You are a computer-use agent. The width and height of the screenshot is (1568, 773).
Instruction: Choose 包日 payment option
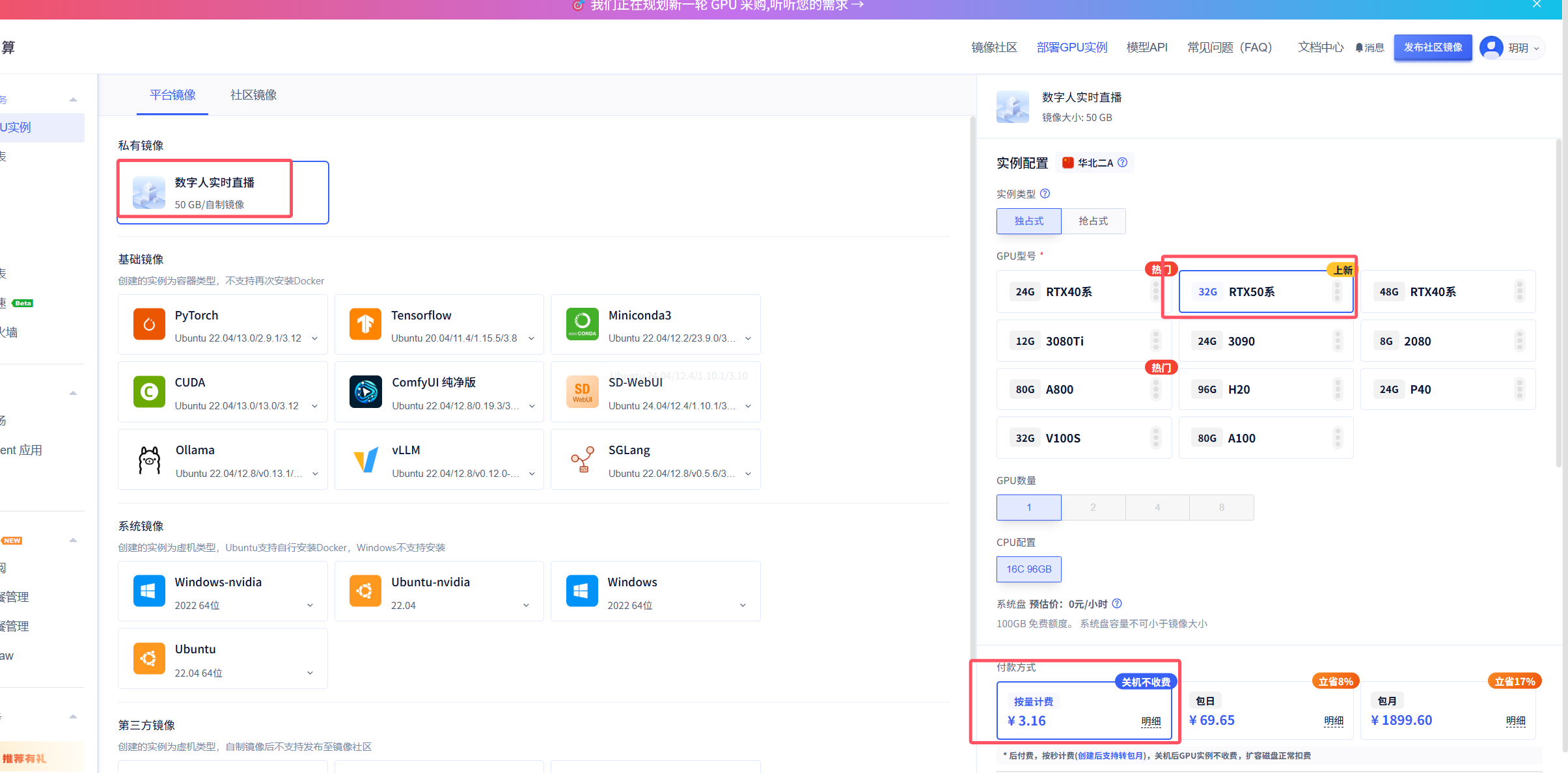click(x=1266, y=711)
